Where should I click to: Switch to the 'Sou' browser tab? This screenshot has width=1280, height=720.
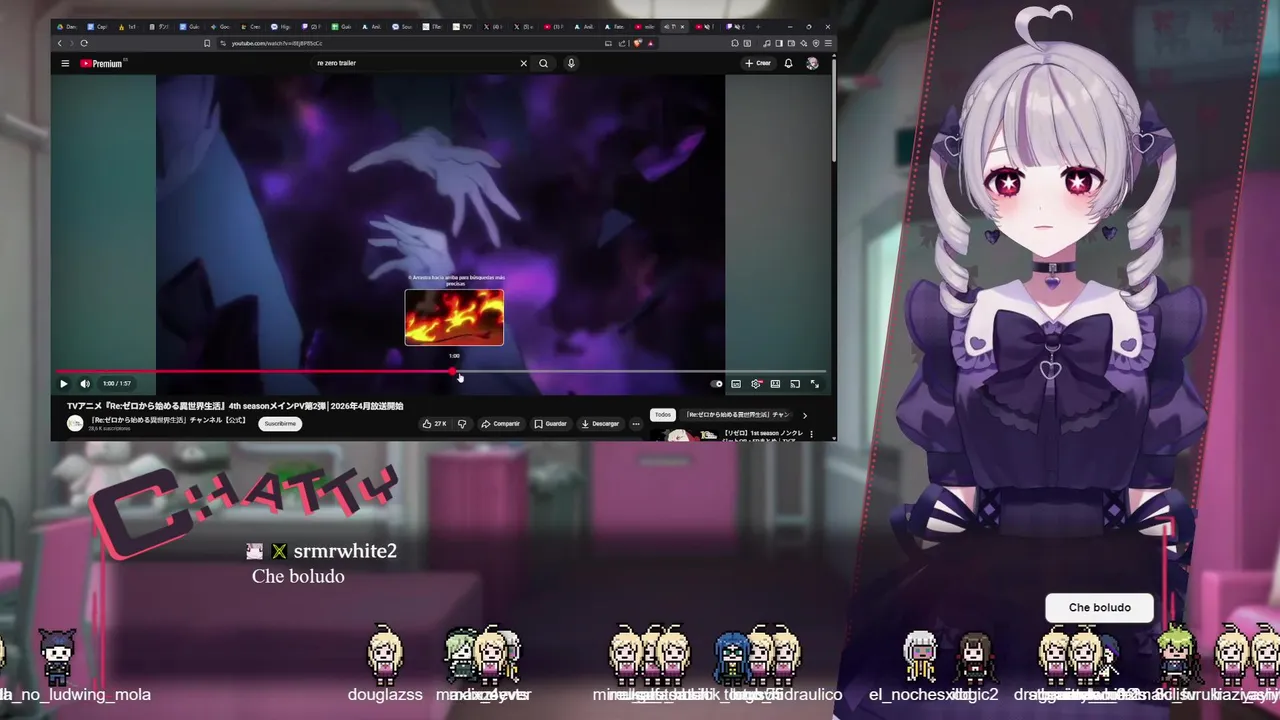403,26
